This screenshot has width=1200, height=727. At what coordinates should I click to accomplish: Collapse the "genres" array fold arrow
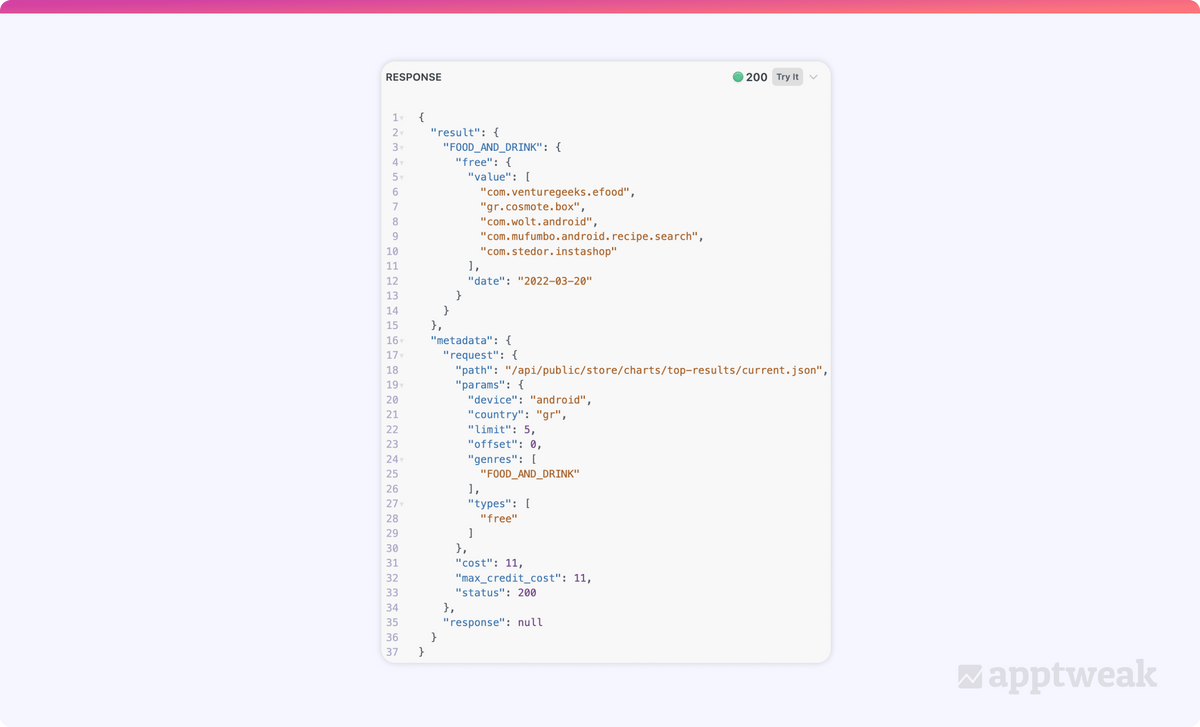coord(402,459)
